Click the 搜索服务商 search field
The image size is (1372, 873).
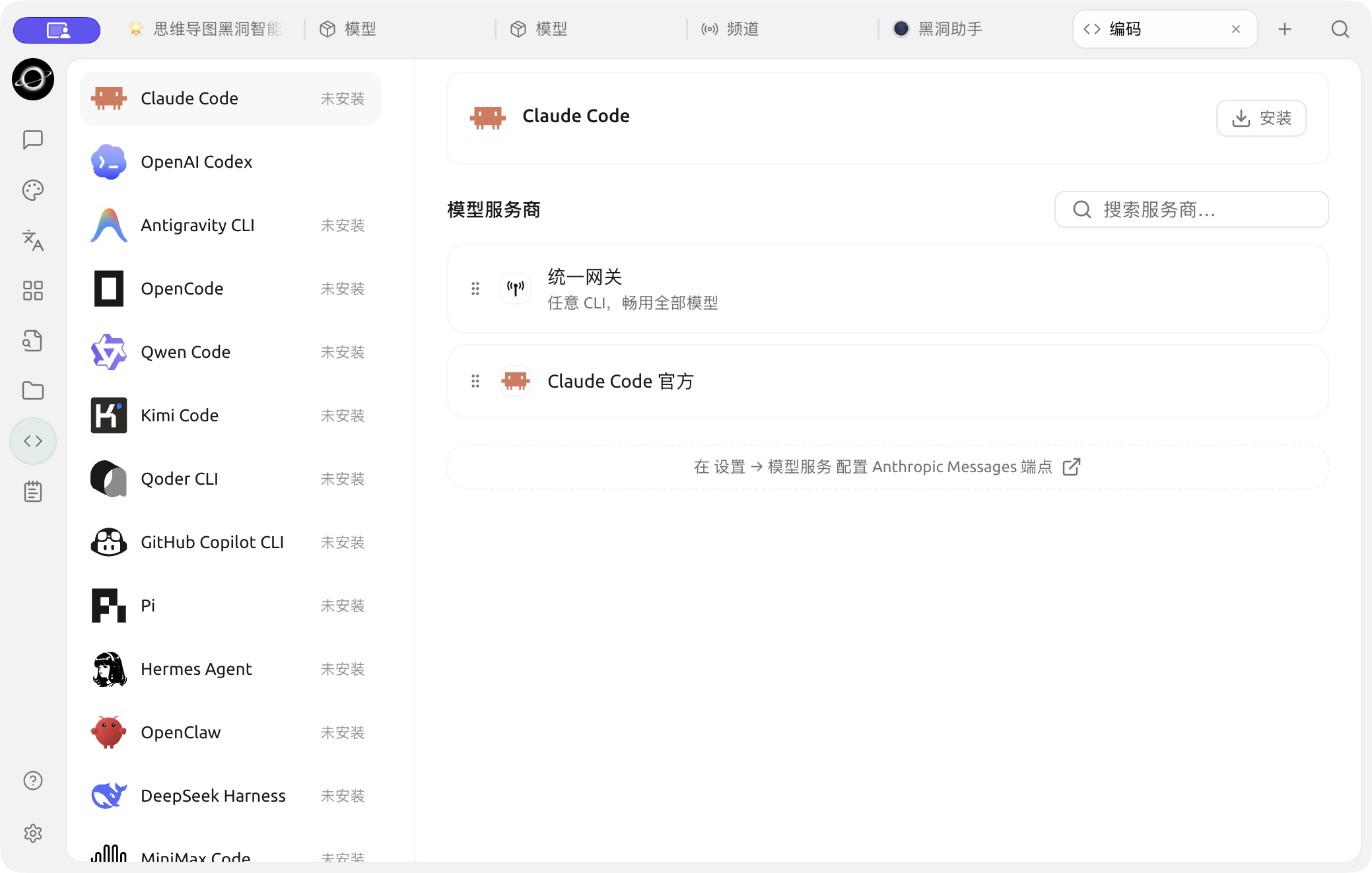[x=1191, y=209]
